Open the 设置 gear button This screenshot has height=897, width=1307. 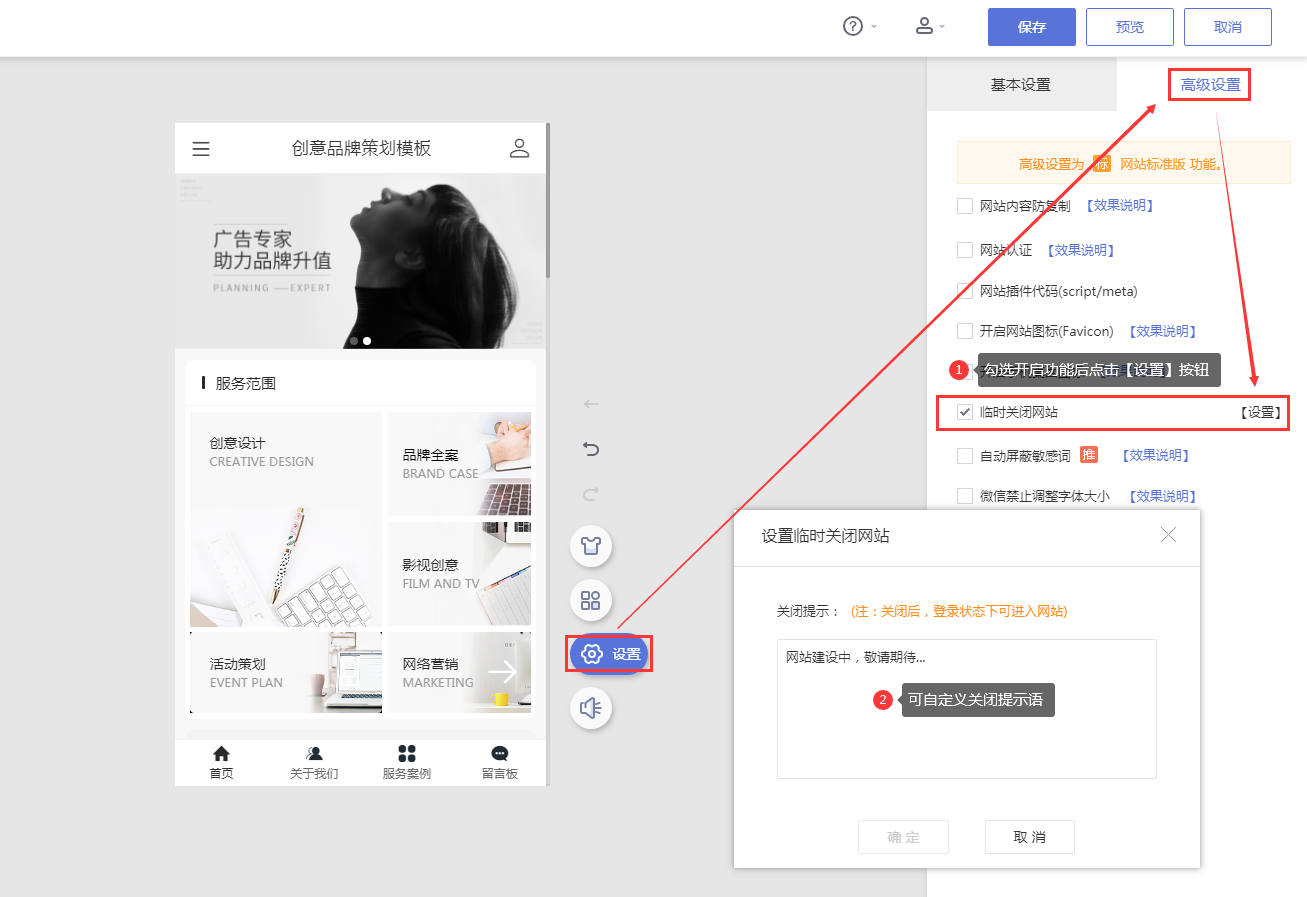pos(610,654)
